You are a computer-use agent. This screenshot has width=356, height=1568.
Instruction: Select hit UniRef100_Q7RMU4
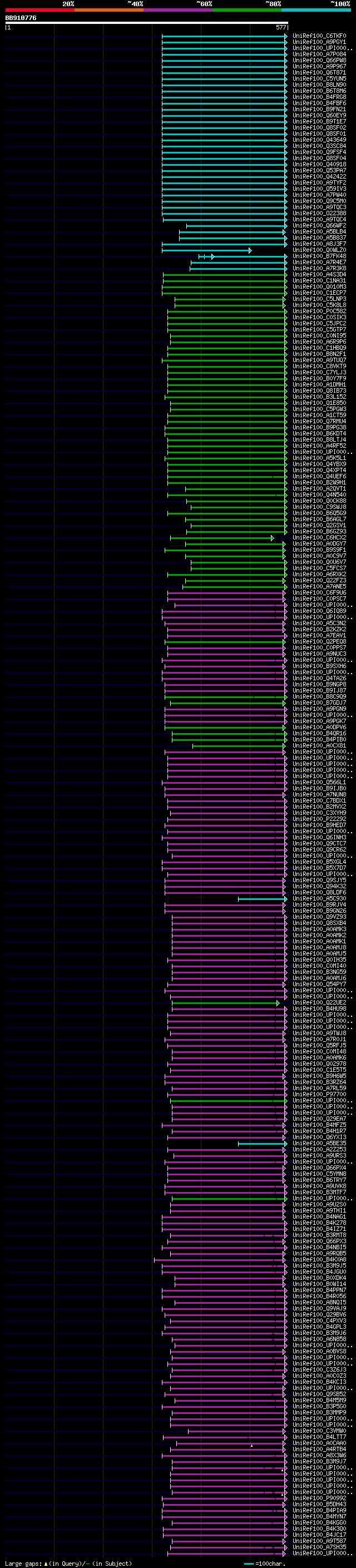point(319,421)
